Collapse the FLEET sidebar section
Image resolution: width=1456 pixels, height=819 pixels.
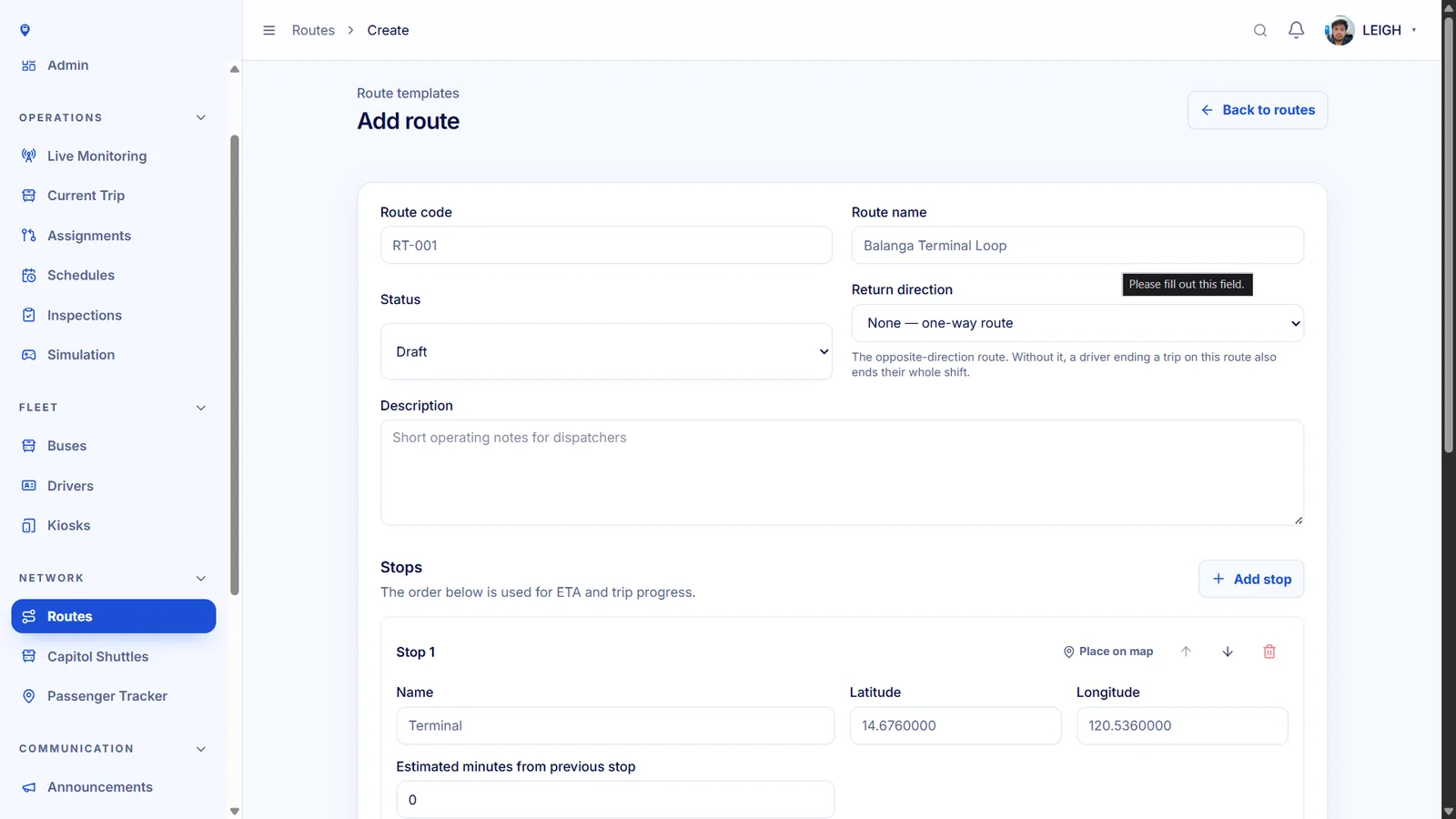pos(201,408)
